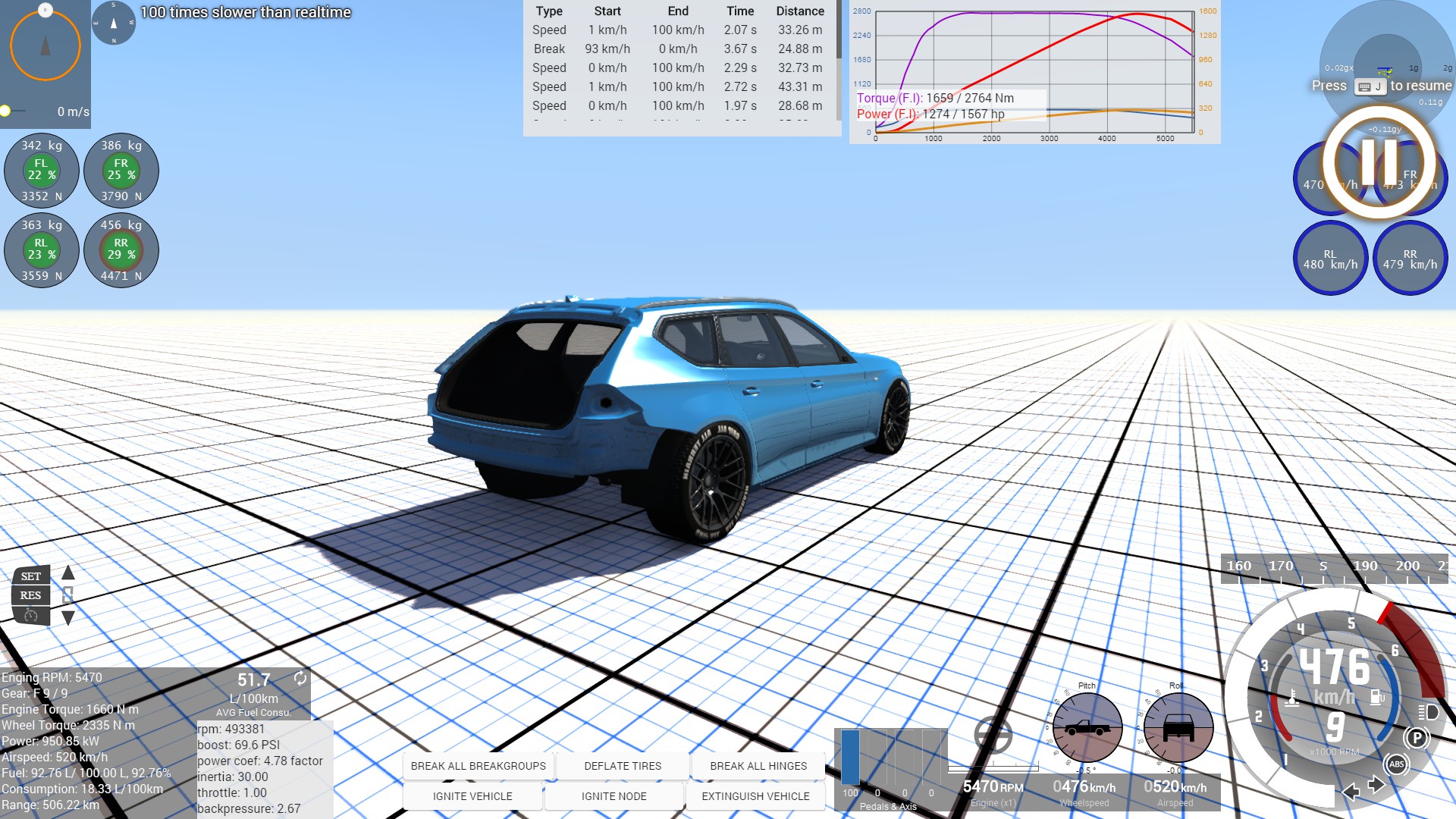Click the high beam headlight indicator

click(1429, 712)
